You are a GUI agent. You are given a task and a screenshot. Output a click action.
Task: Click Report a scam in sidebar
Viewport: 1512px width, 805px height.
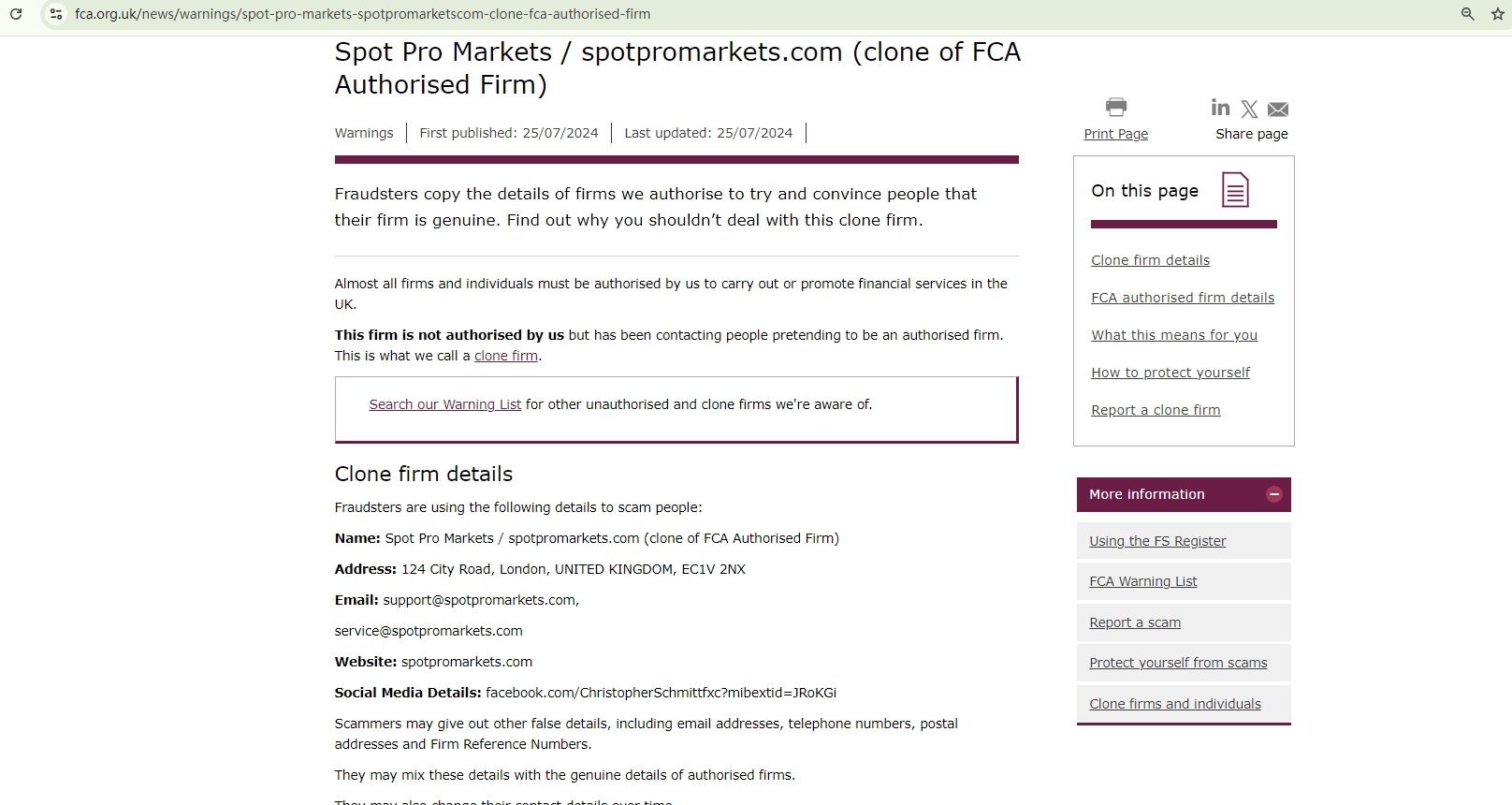point(1135,622)
